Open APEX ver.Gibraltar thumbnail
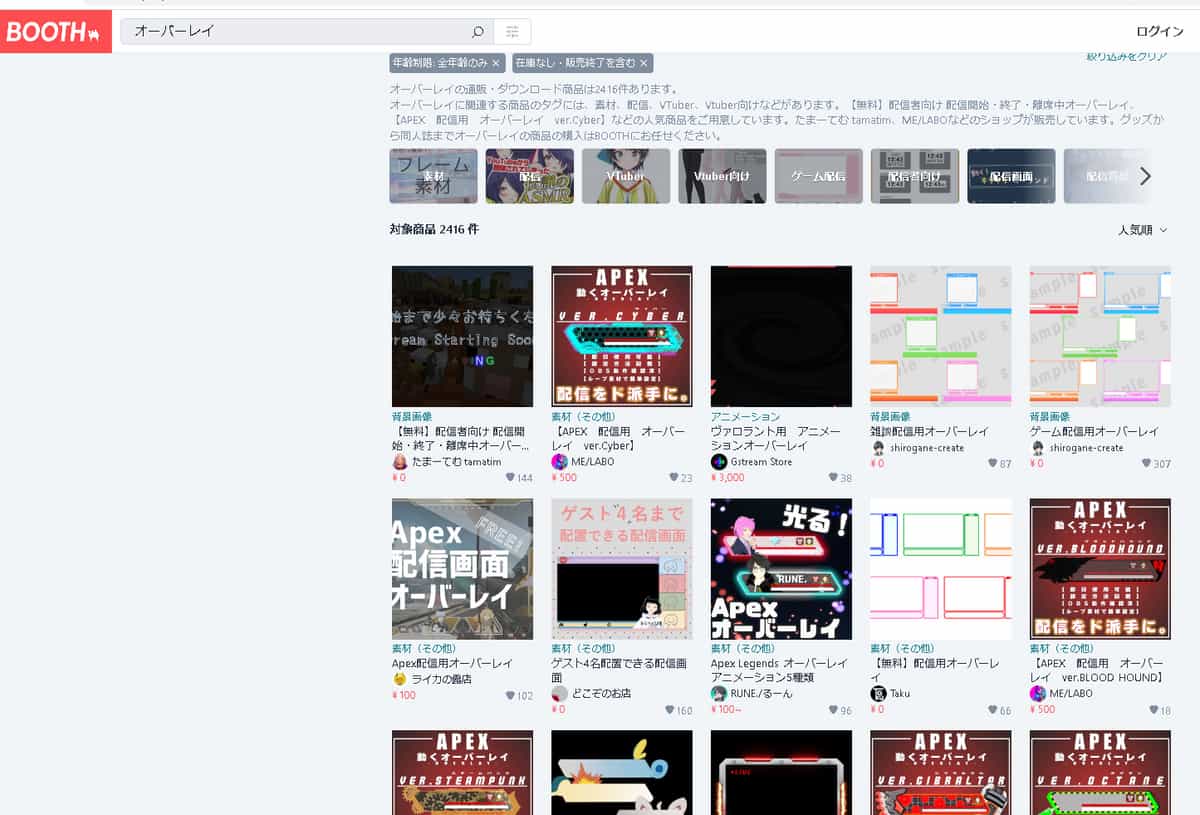1200x815 pixels. (x=941, y=773)
